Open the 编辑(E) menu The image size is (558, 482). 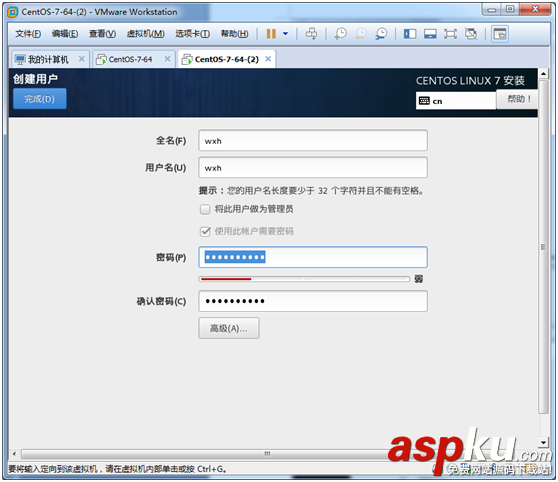coord(65,34)
